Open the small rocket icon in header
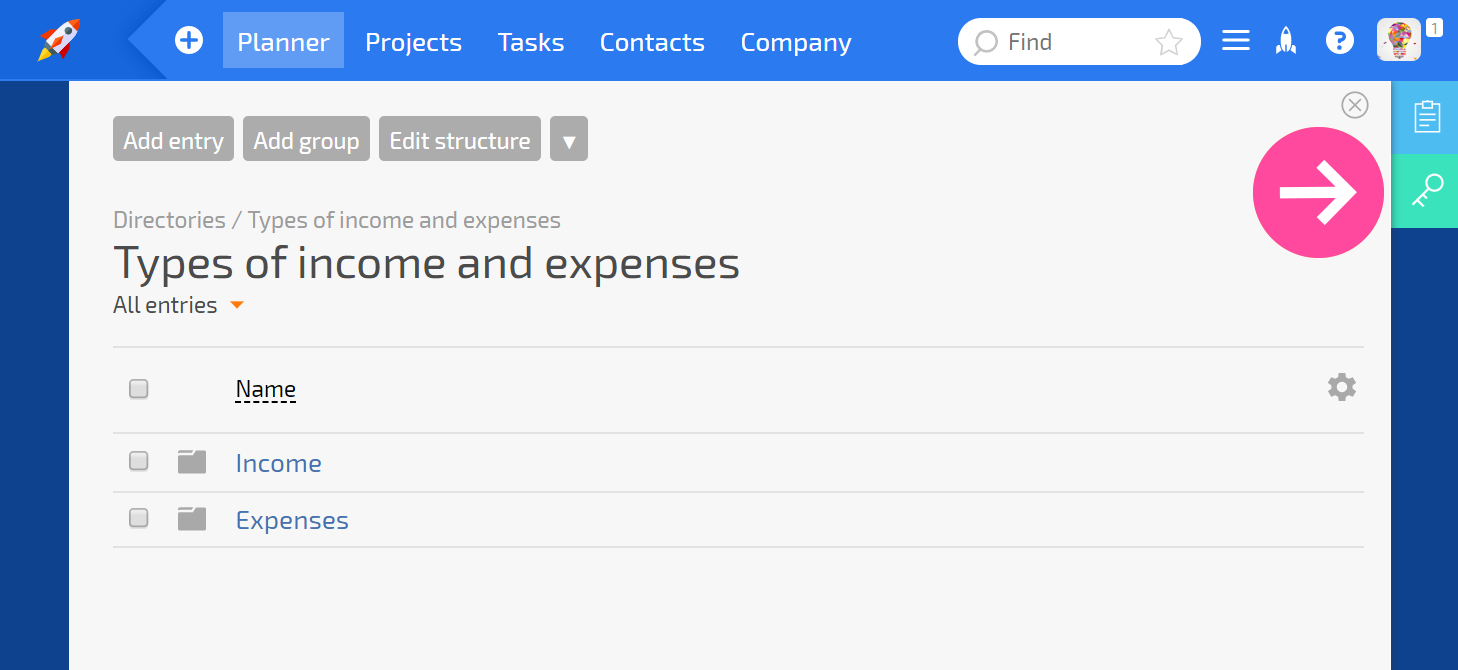 [x=1286, y=41]
